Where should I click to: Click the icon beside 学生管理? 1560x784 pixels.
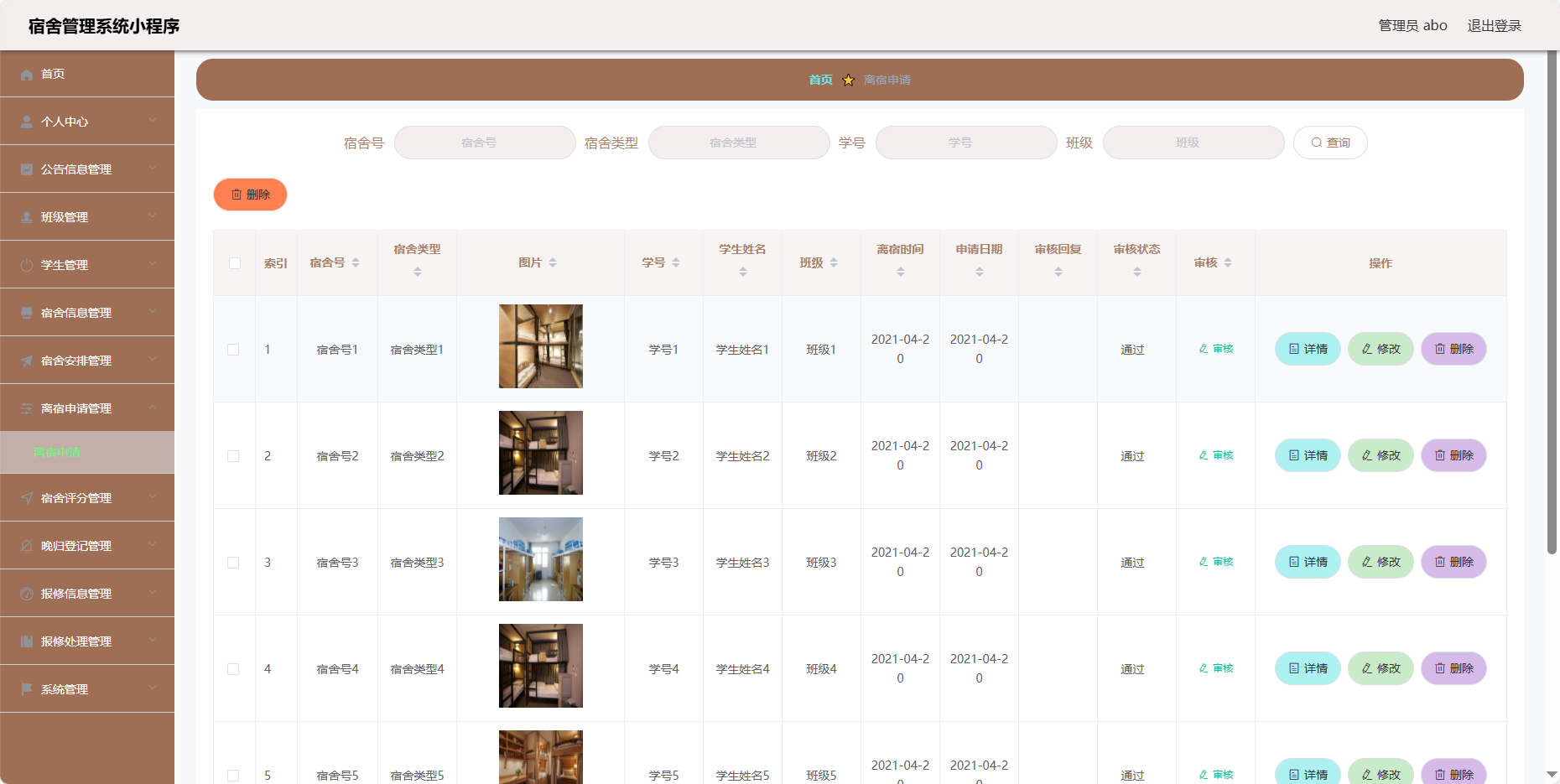pyautogui.click(x=27, y=266)
